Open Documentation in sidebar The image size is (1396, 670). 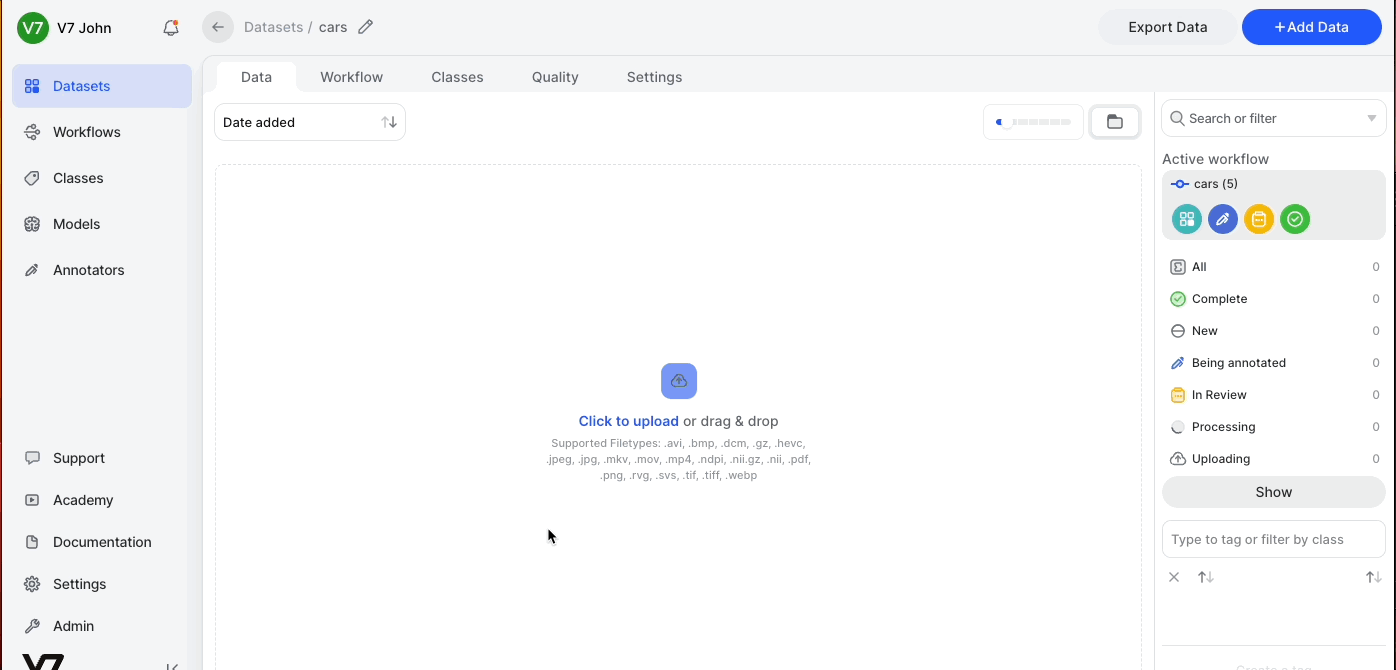coord(102,542)
